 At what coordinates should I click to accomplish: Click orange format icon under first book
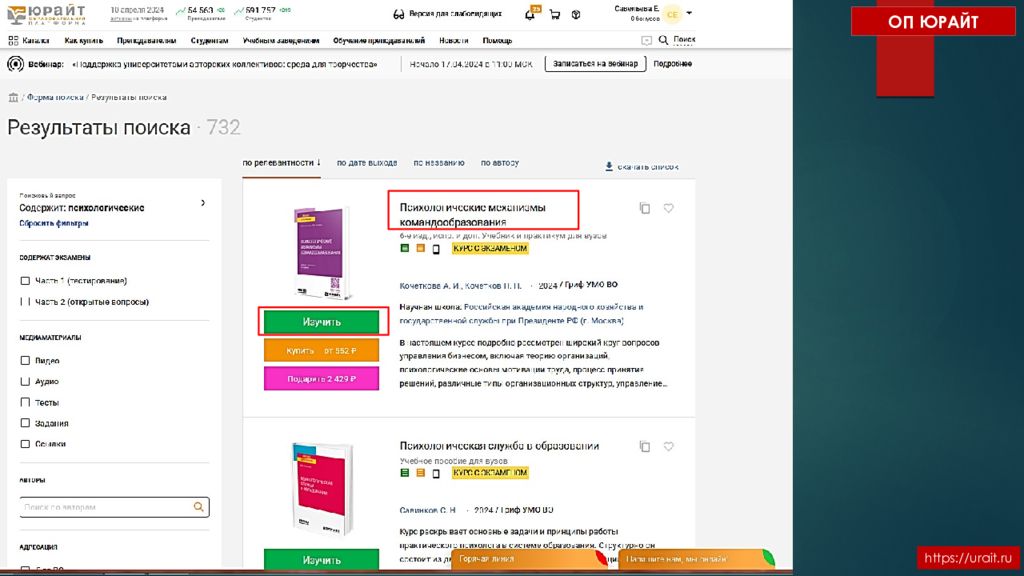pyautogui.click(x=421, y=248)
